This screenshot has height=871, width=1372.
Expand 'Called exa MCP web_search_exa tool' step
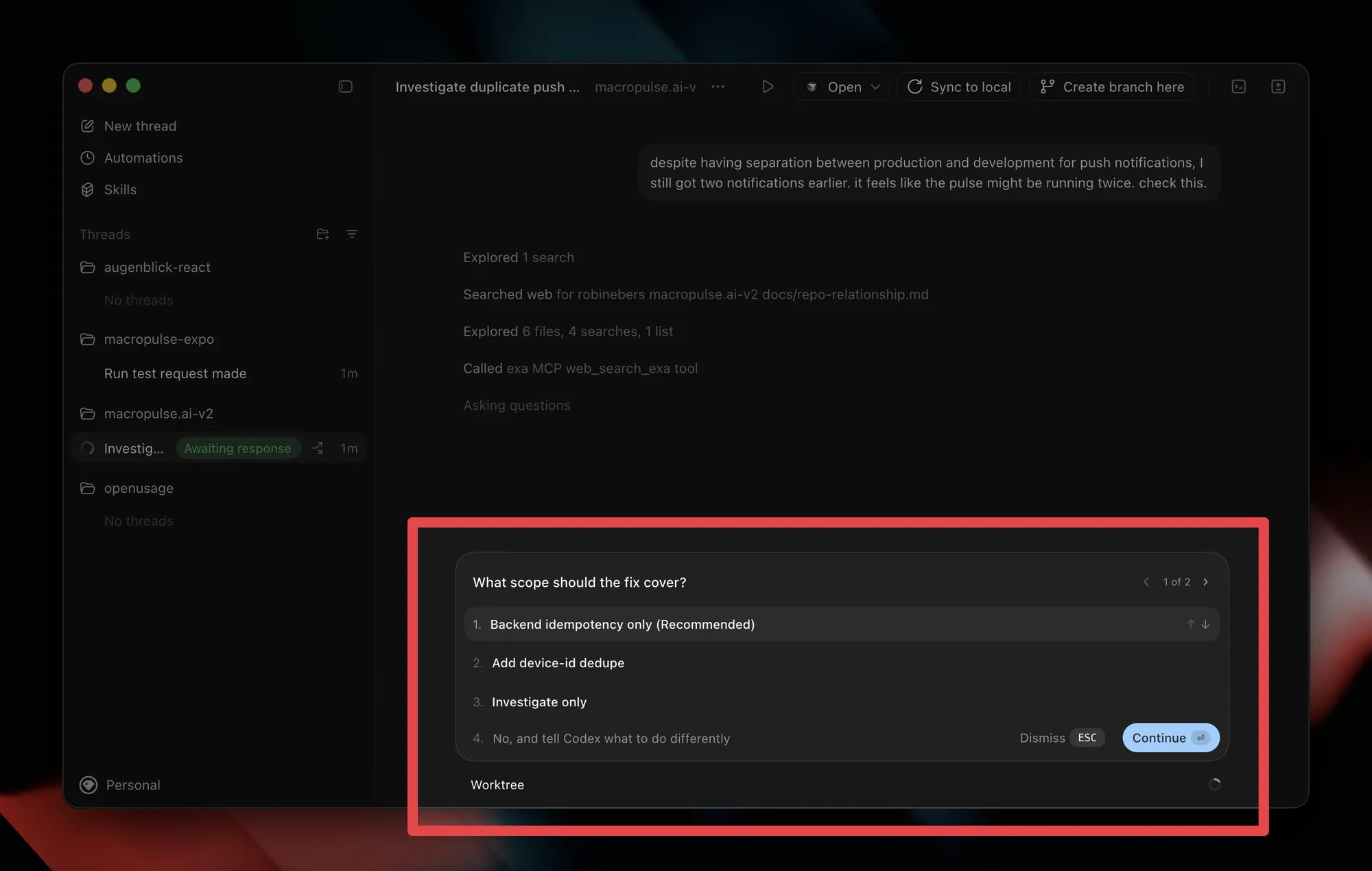pyautogui.click(x=580, y=369)
